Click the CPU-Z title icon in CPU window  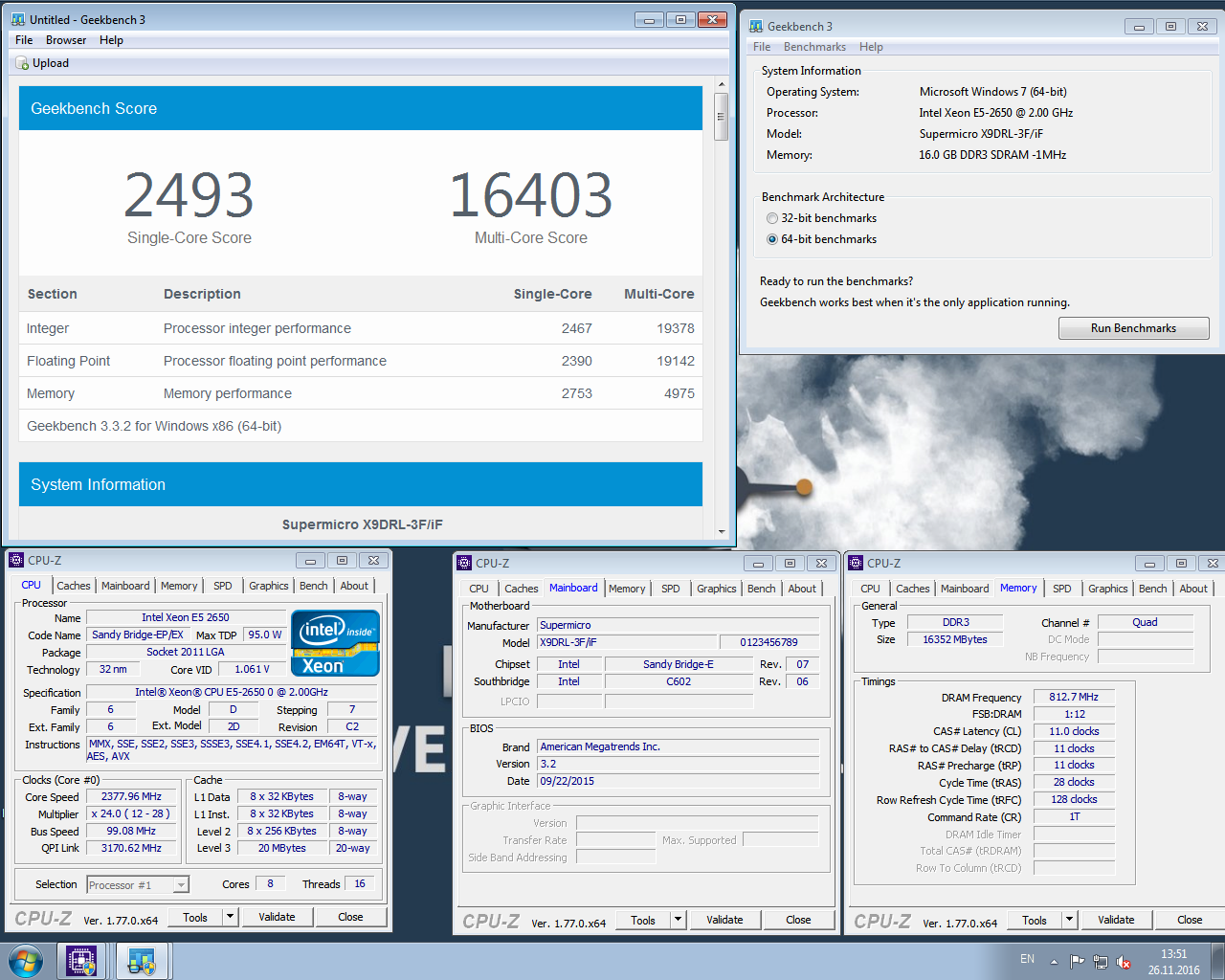click(x=16, y=560)
